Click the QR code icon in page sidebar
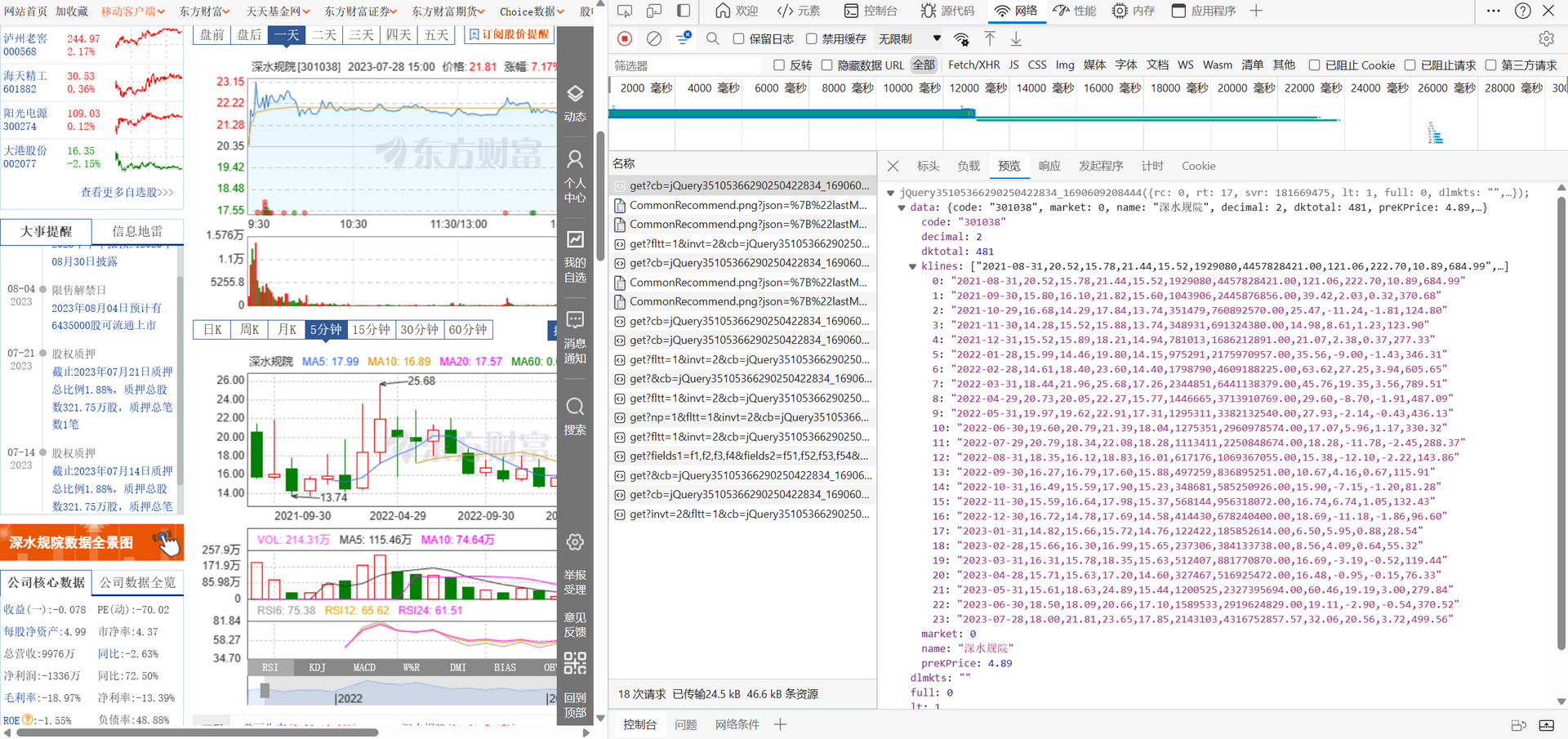The image size is (1568, 739). [575, 662]
